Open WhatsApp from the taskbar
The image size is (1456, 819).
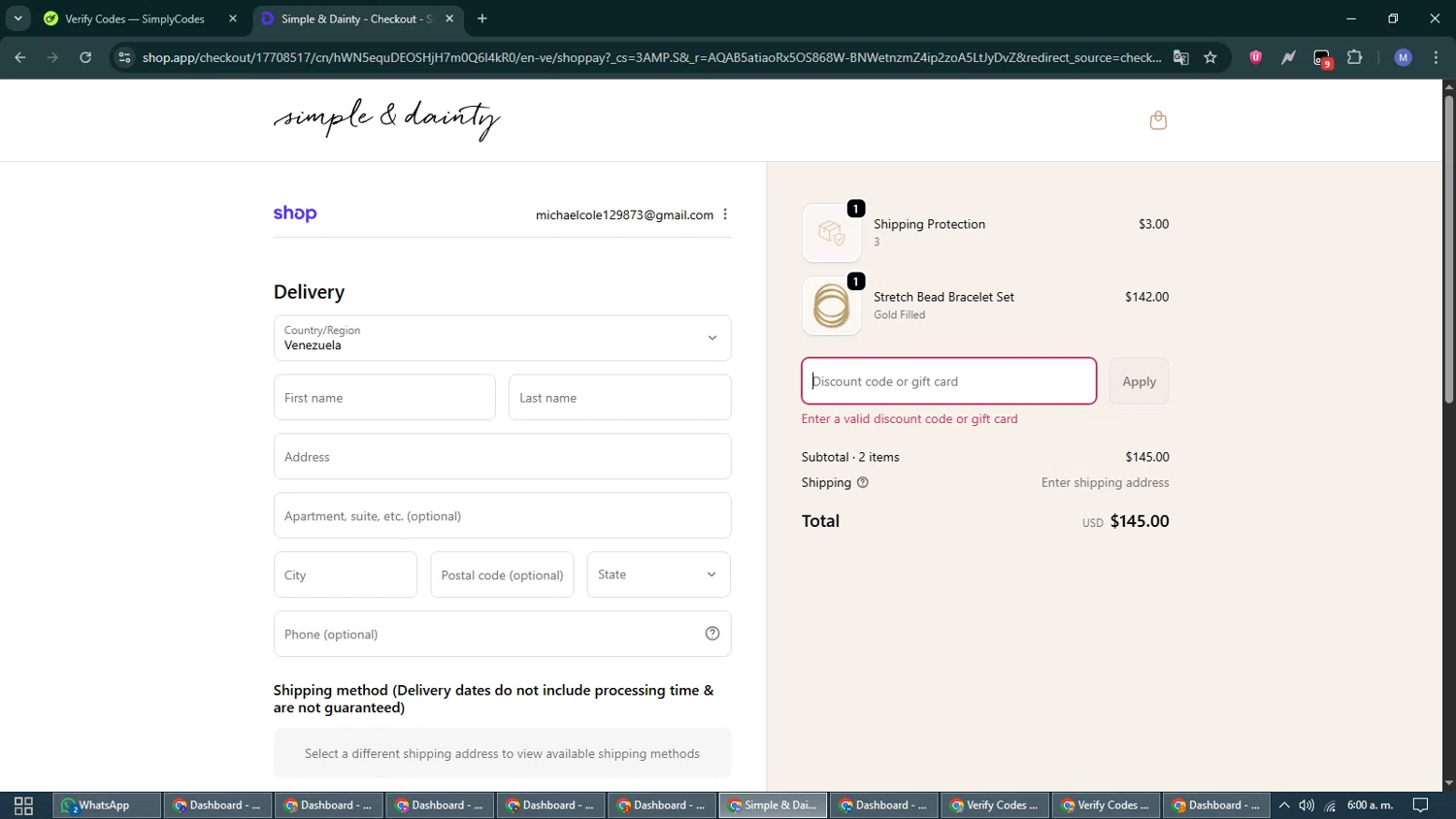pyautogui.click(x=107, y=805)
